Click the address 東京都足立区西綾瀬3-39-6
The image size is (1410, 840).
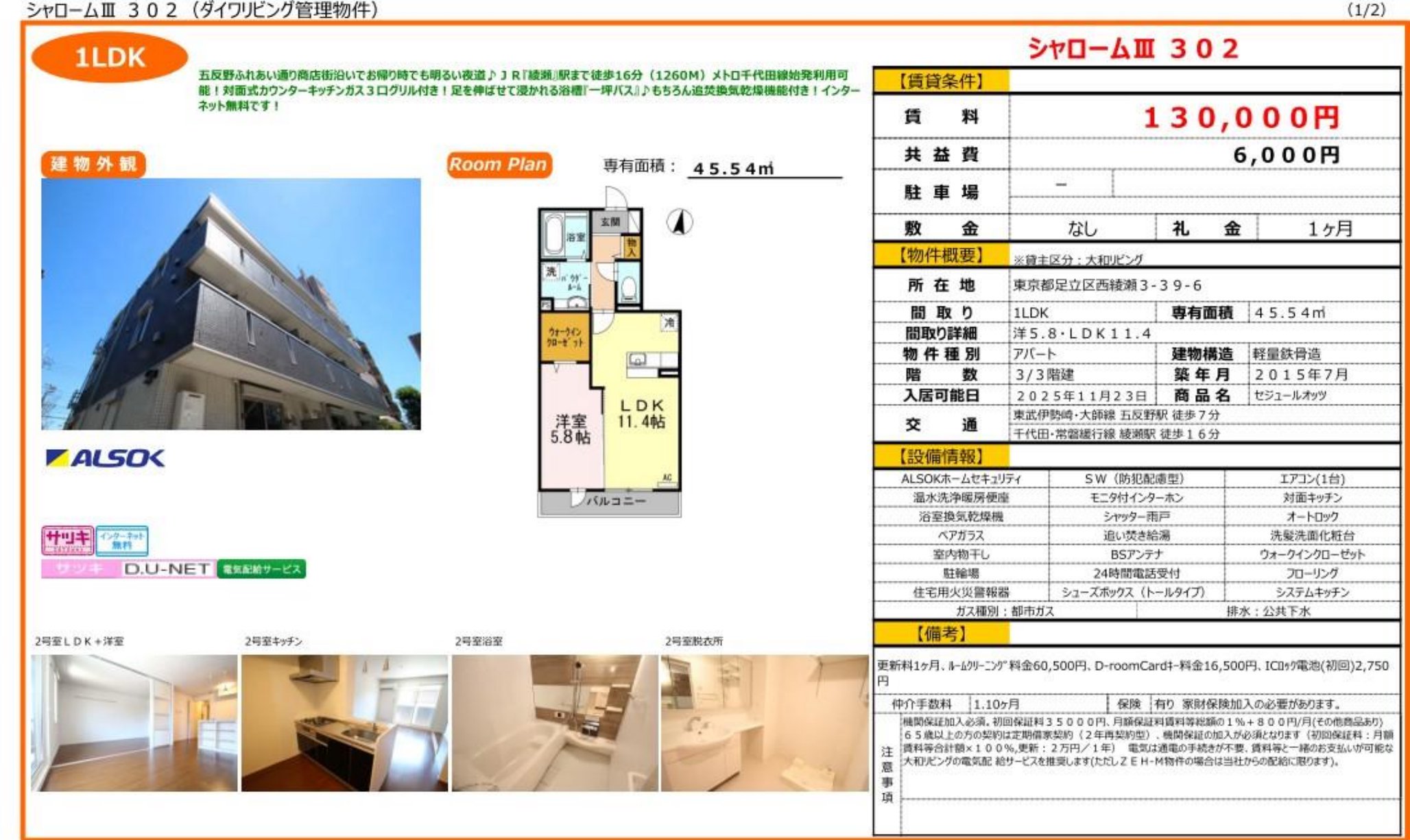click(1107, 285)
